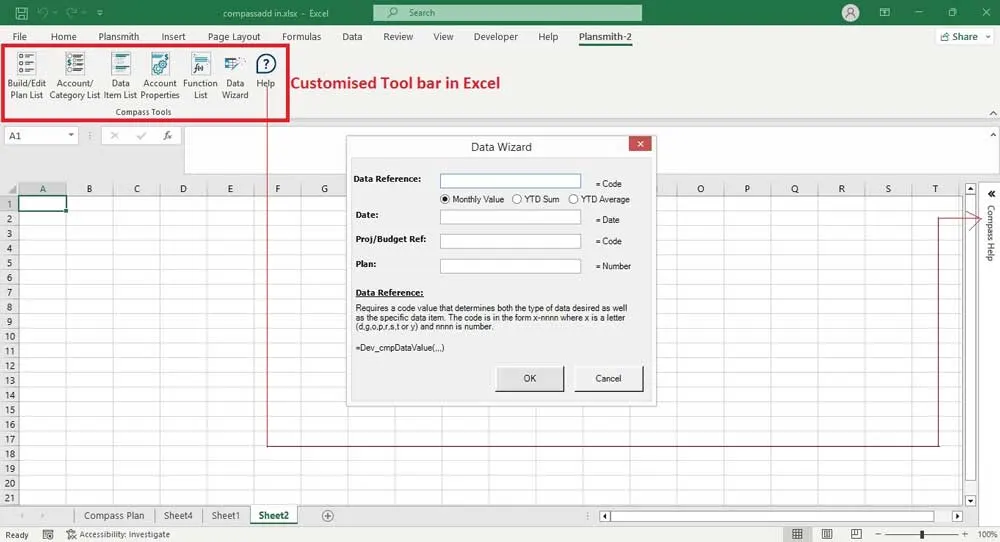Click the Proj/Budget Ref input field
This screenshot has width=1000, height=542.
click(510, 241)
